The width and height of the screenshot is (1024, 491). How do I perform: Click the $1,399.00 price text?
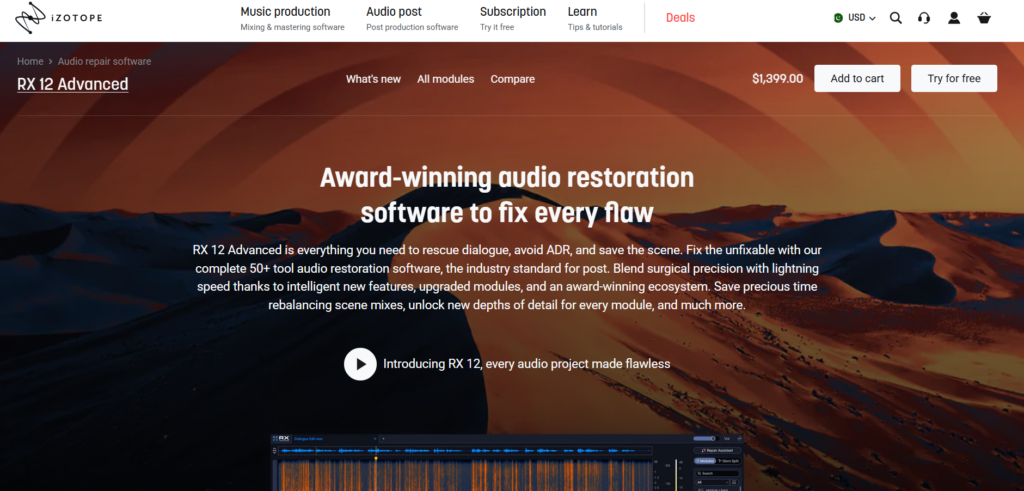[778, 78]
